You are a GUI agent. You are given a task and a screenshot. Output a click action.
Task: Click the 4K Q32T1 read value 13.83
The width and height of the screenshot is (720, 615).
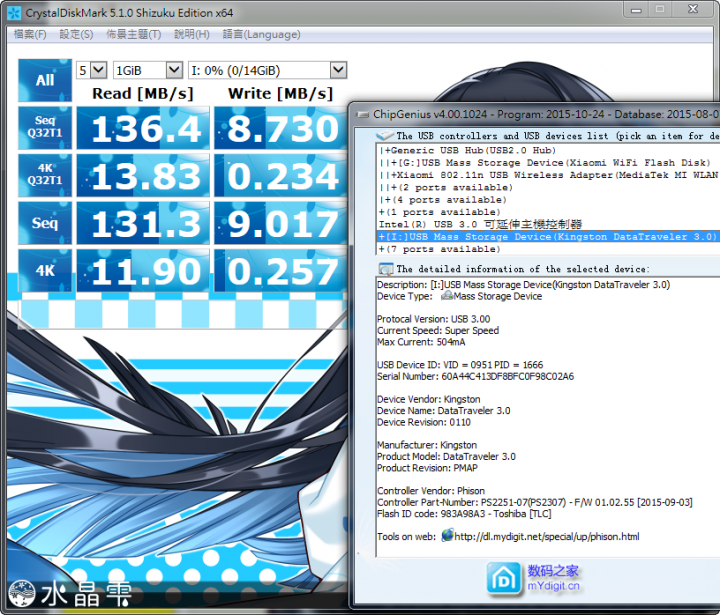143,175
